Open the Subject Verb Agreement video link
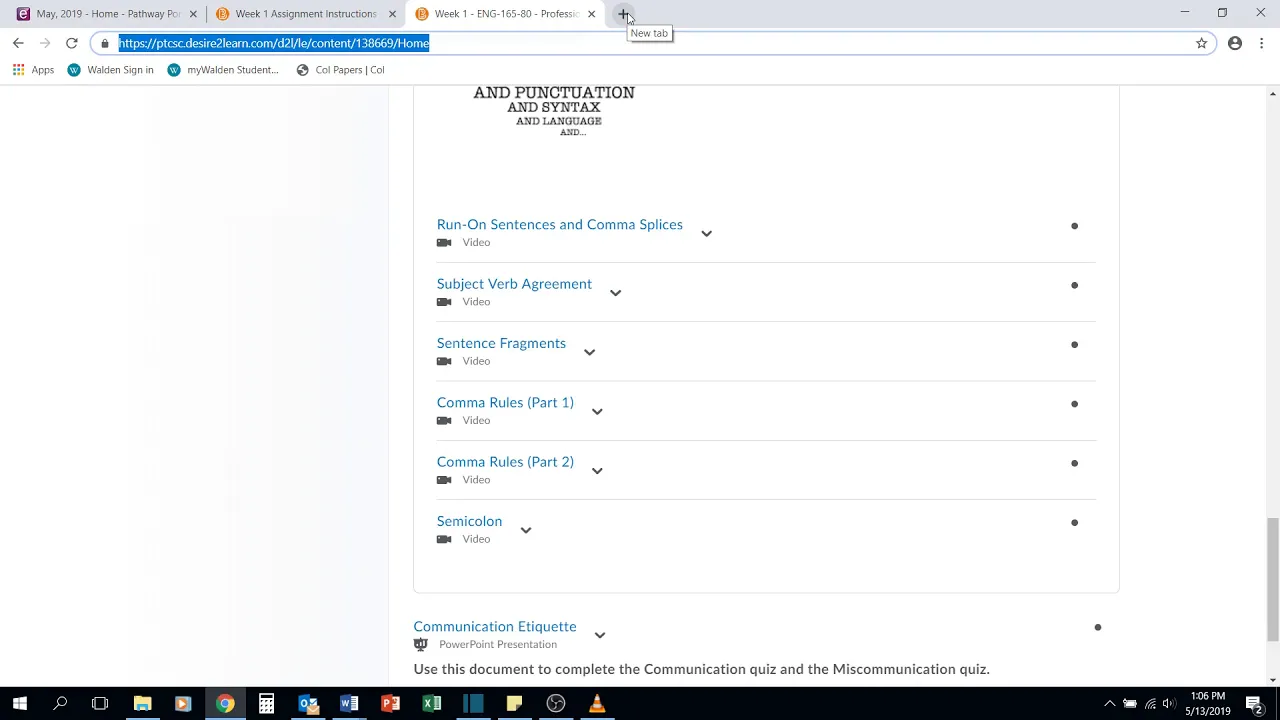The width and height of the screenshot is (1280, 720). [514, 284]
